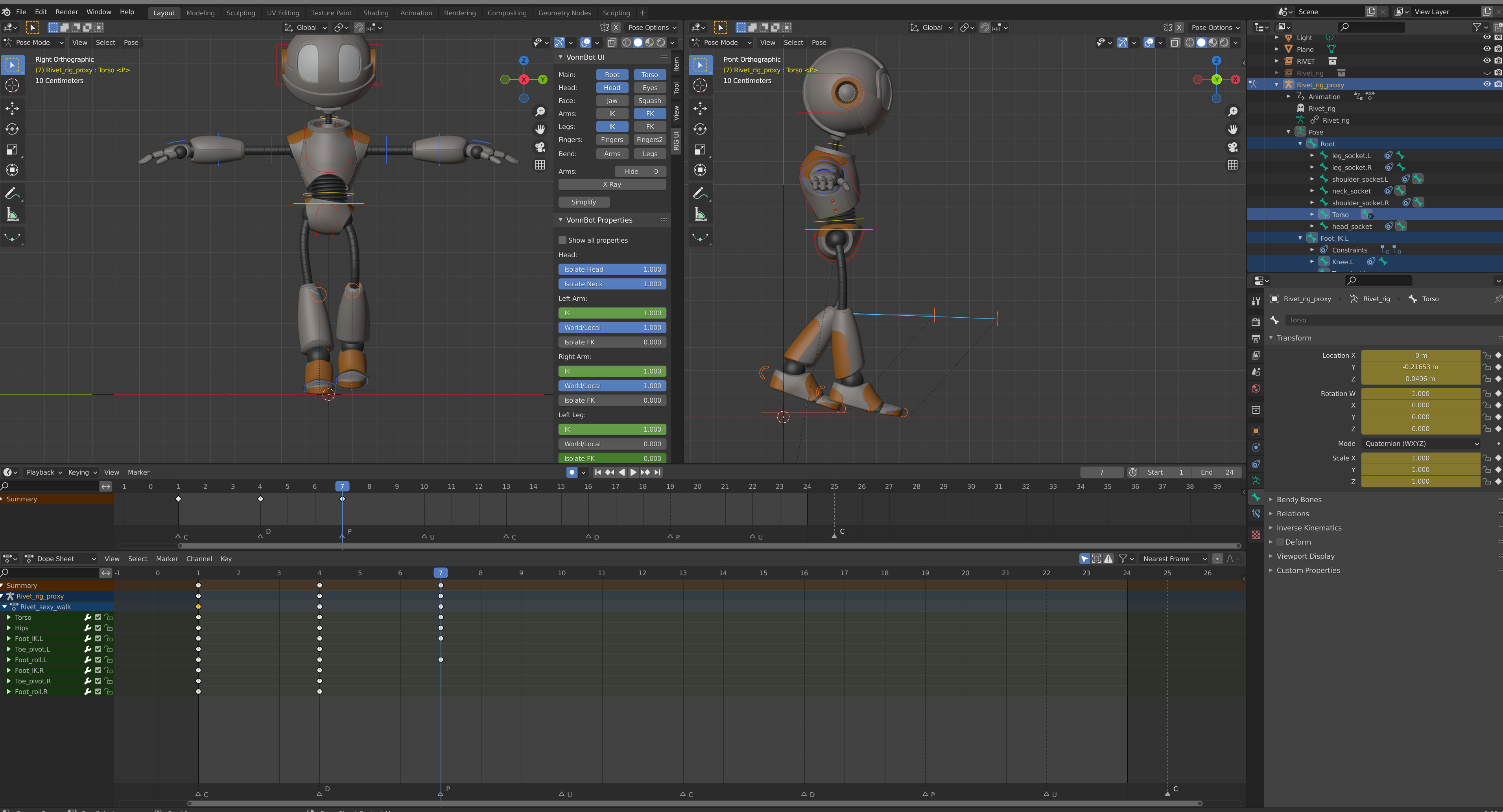Click the Simplify button
Image resolution: width=1503 pixels, height=812 pixels.
583,202
